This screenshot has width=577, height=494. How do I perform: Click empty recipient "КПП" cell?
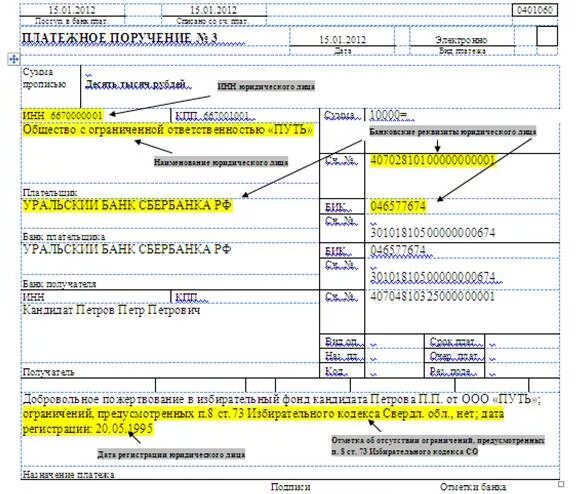tap(245, 297)
